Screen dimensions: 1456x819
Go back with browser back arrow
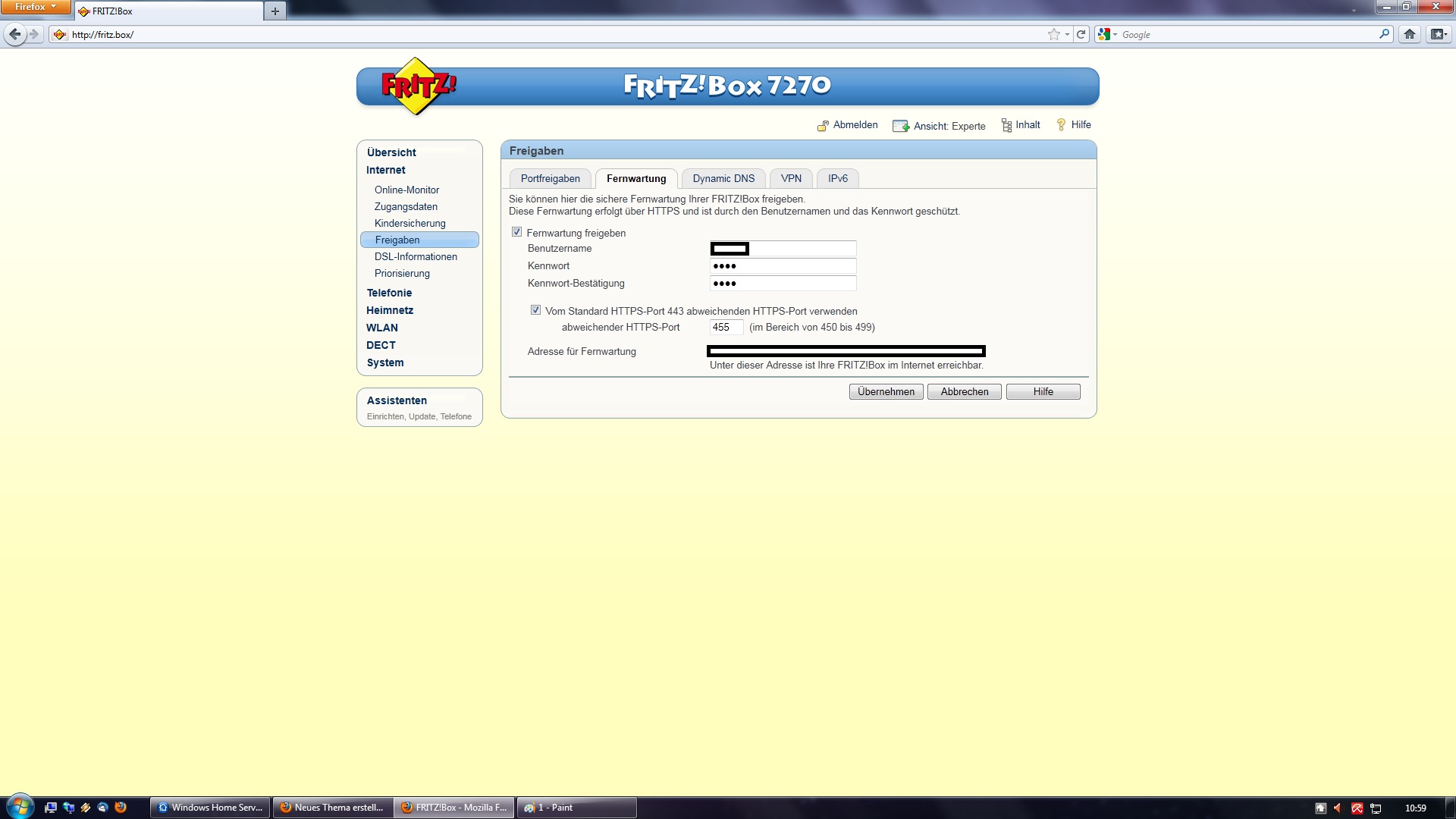[14, 34]
